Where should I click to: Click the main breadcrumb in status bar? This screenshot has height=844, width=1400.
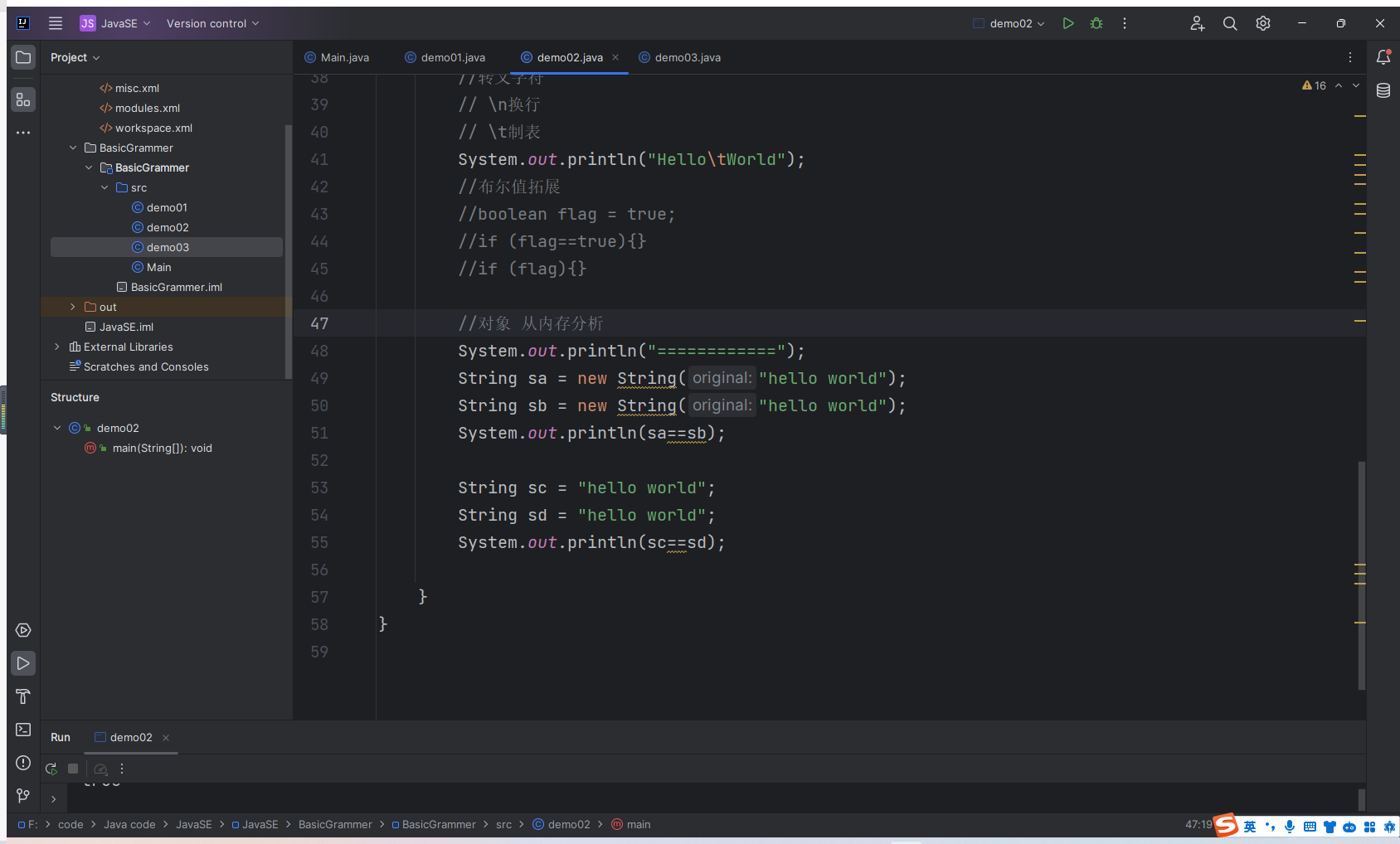(x=631, y=824)
